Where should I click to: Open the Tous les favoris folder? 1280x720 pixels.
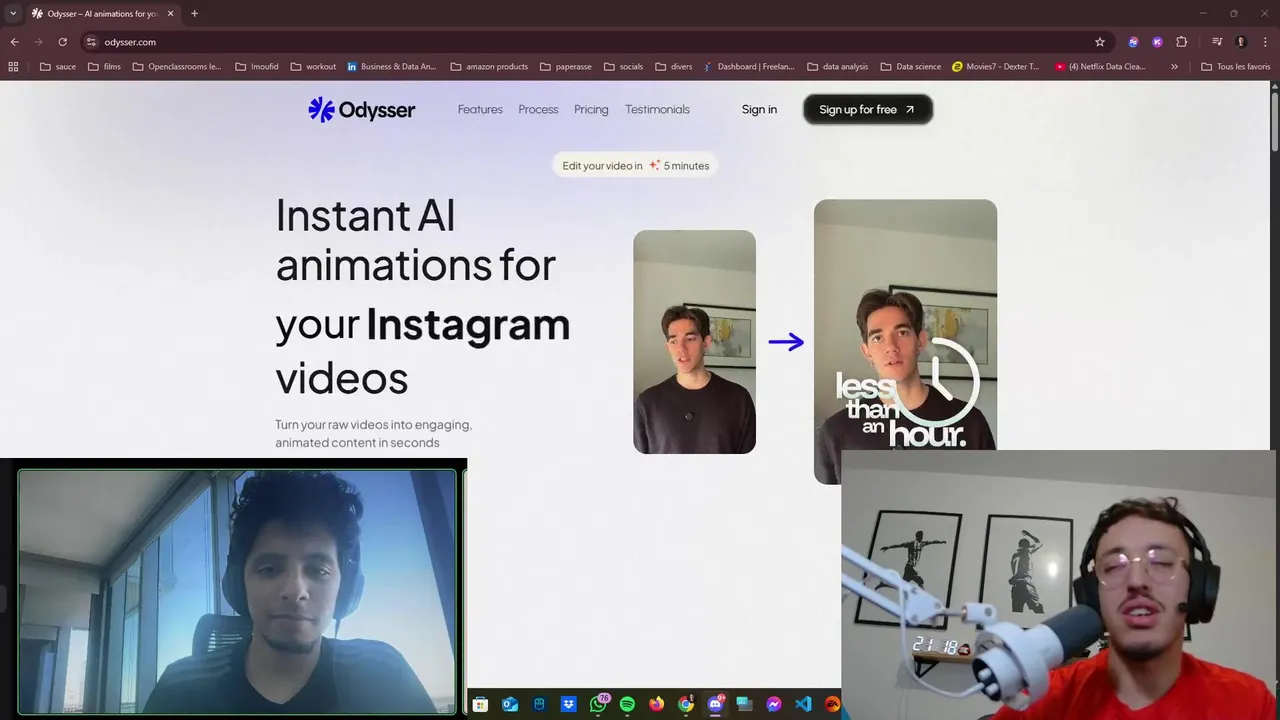click(1236, 67)
